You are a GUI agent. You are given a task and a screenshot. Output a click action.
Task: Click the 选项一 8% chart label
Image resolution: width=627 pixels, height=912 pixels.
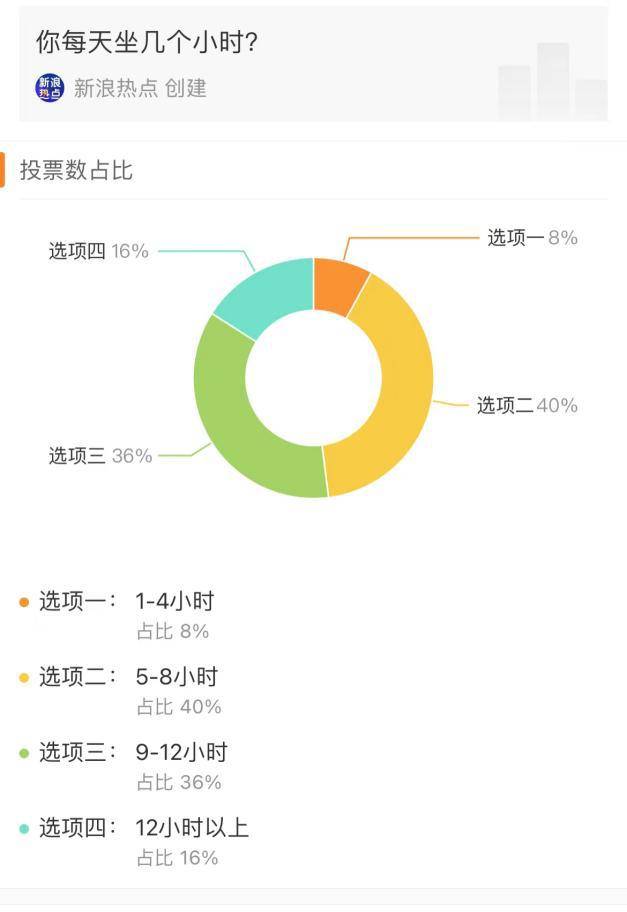pyautogui.click(x=532, y=237)
